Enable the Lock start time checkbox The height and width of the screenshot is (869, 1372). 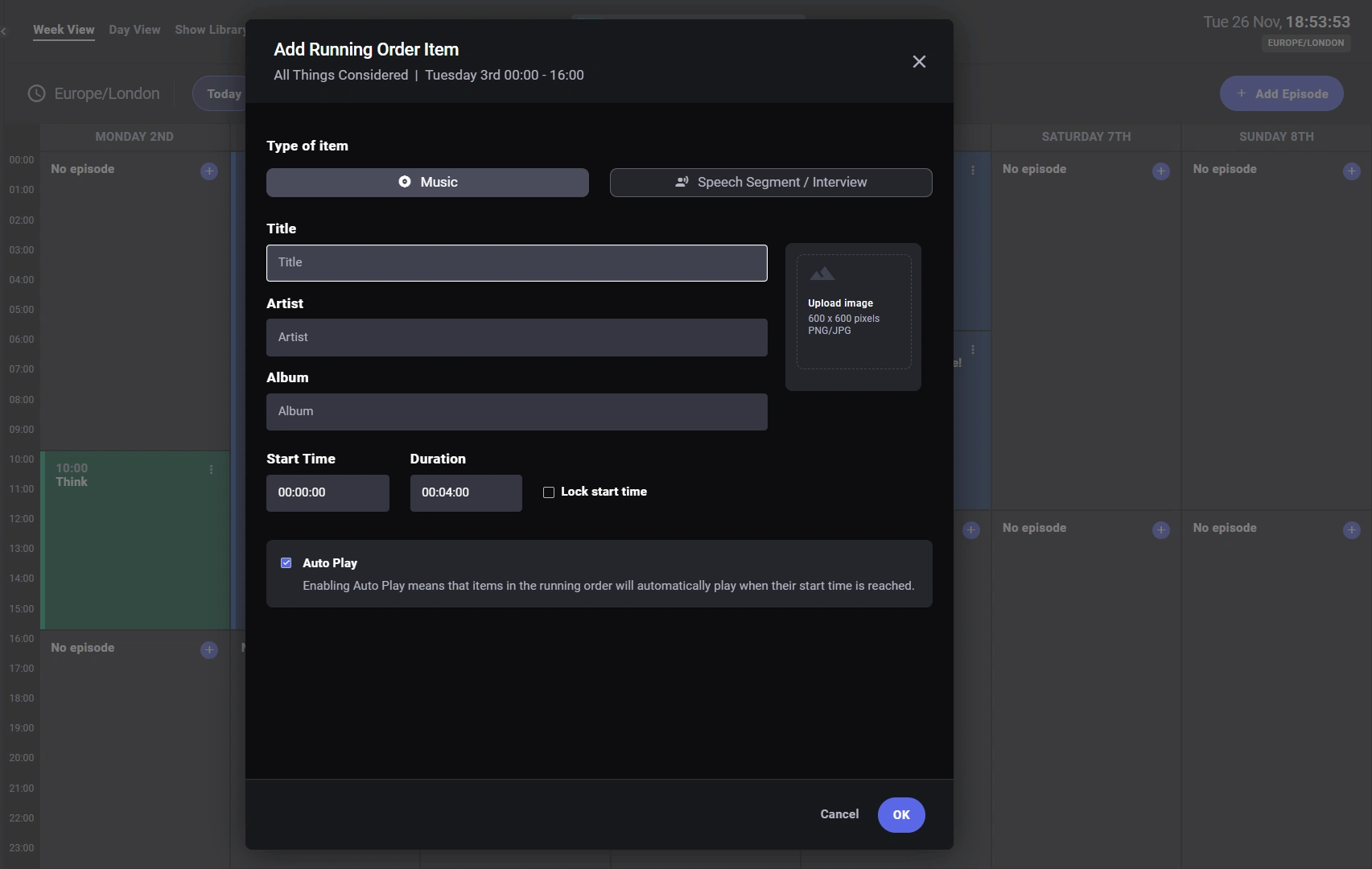[549, 492]
